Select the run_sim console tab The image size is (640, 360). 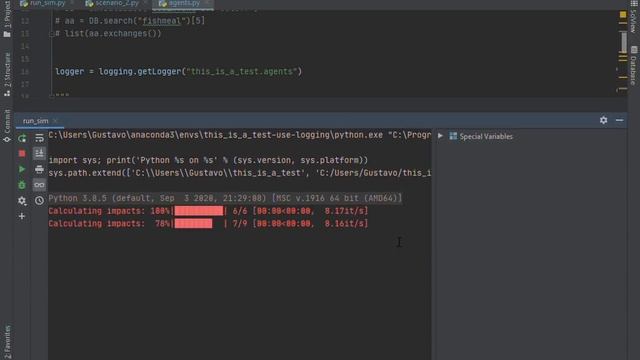pyautogui.click(x=35, y=121)
